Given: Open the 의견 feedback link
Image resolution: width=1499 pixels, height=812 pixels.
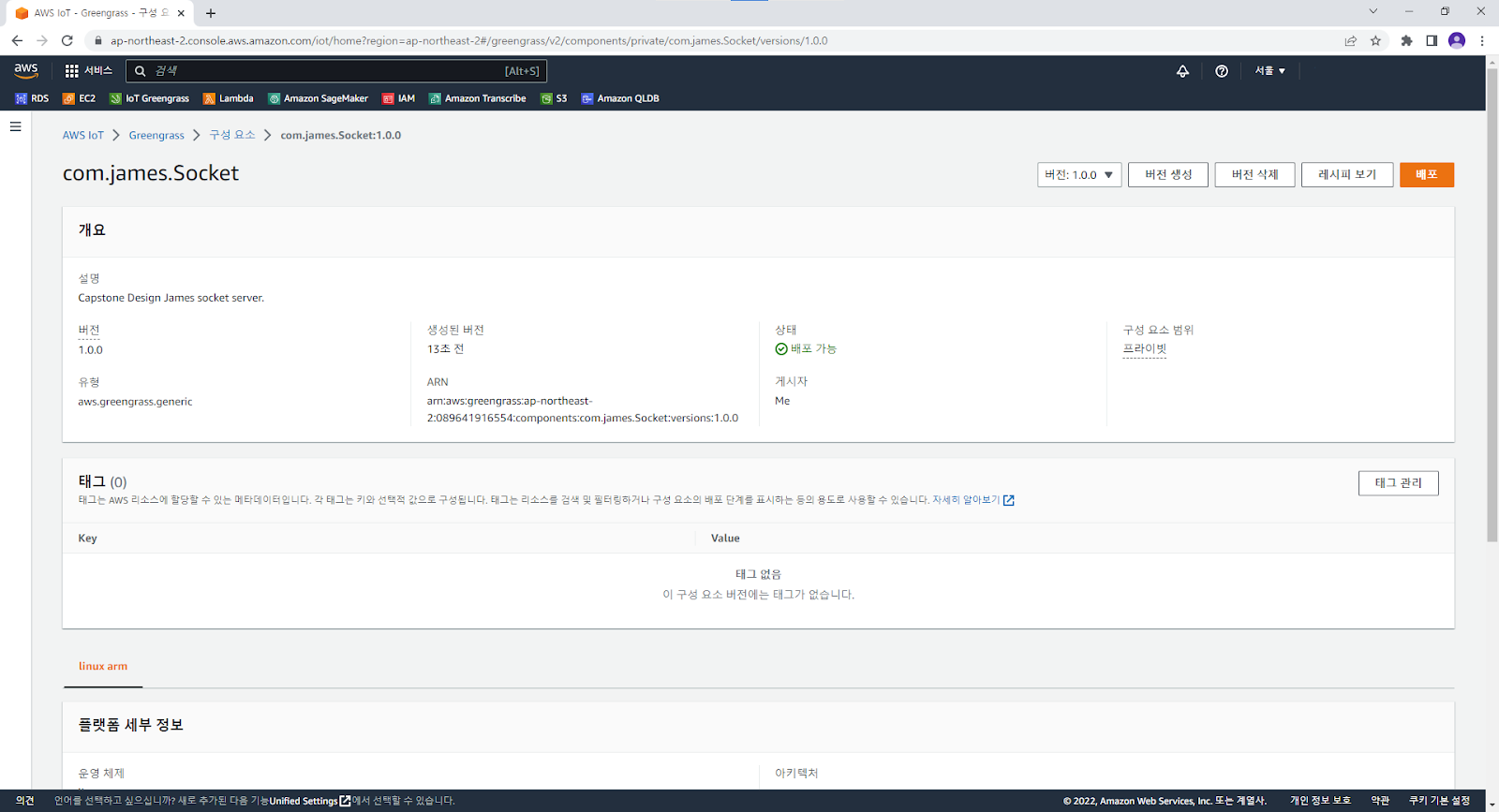Looking at the screenshot, I should click(25, 801).
